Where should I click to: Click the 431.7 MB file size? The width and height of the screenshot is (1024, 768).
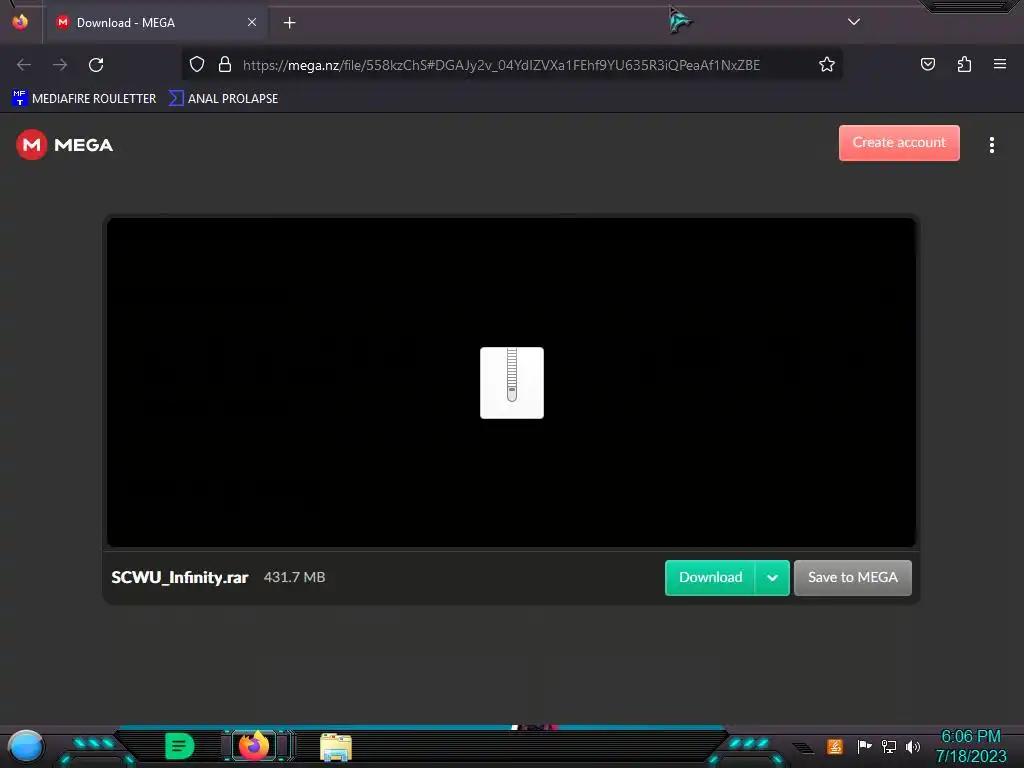click(295, 577)
